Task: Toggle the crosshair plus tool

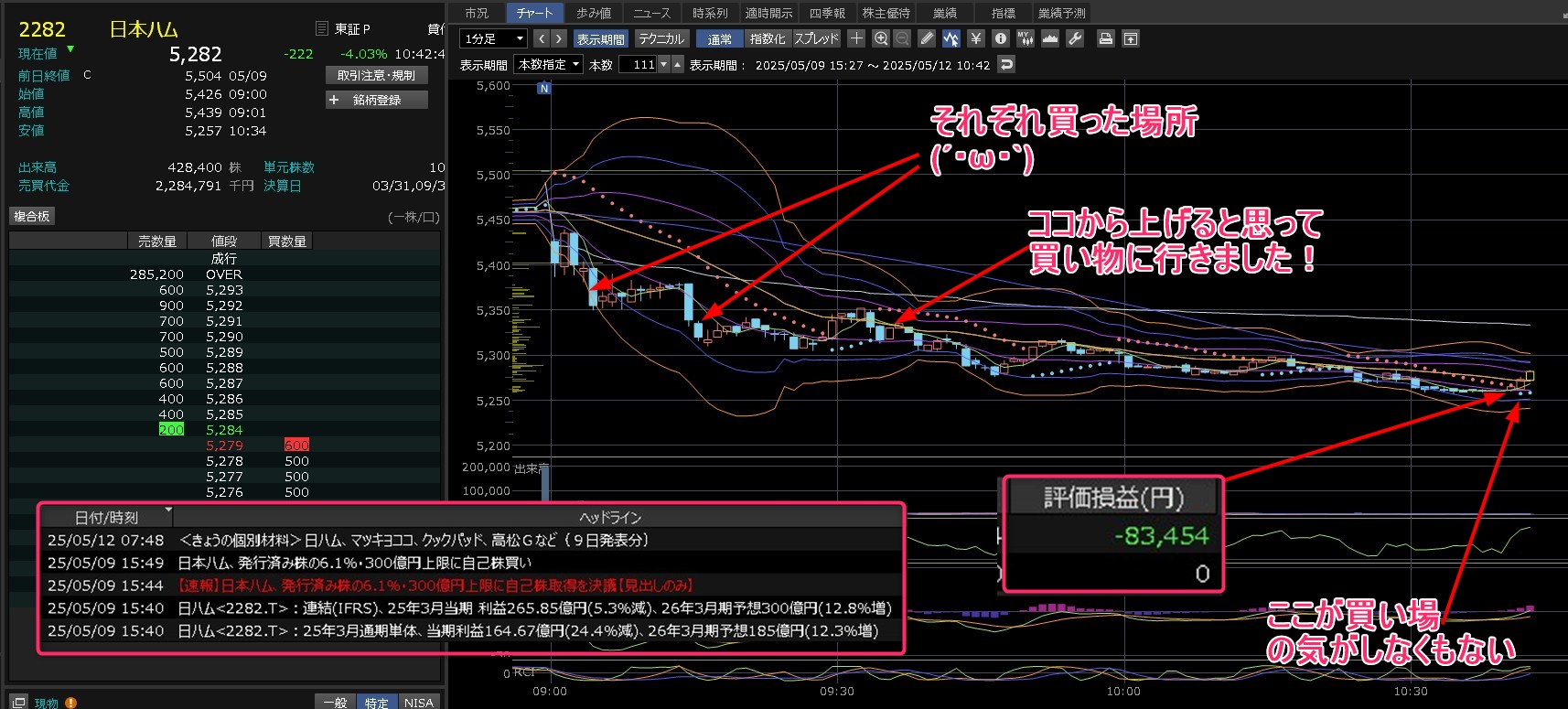Action: tap(856, 38)
